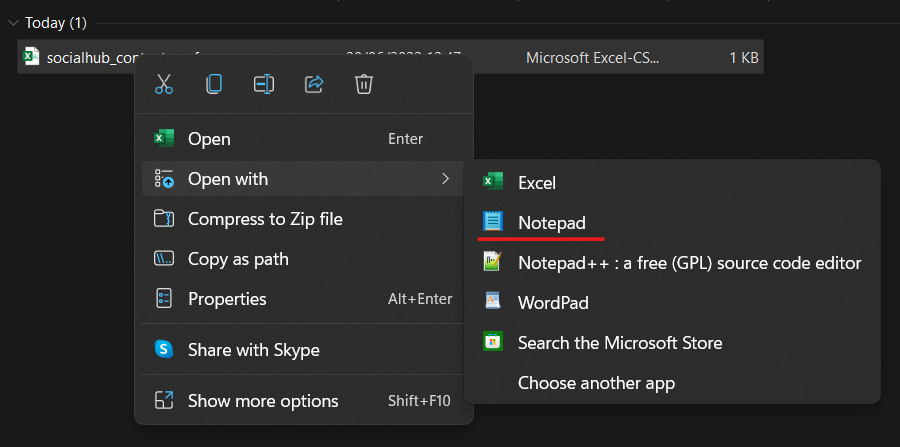900x447 pixels.
Task: Click Search the Microsoft Store
Action: pos(619,343)
